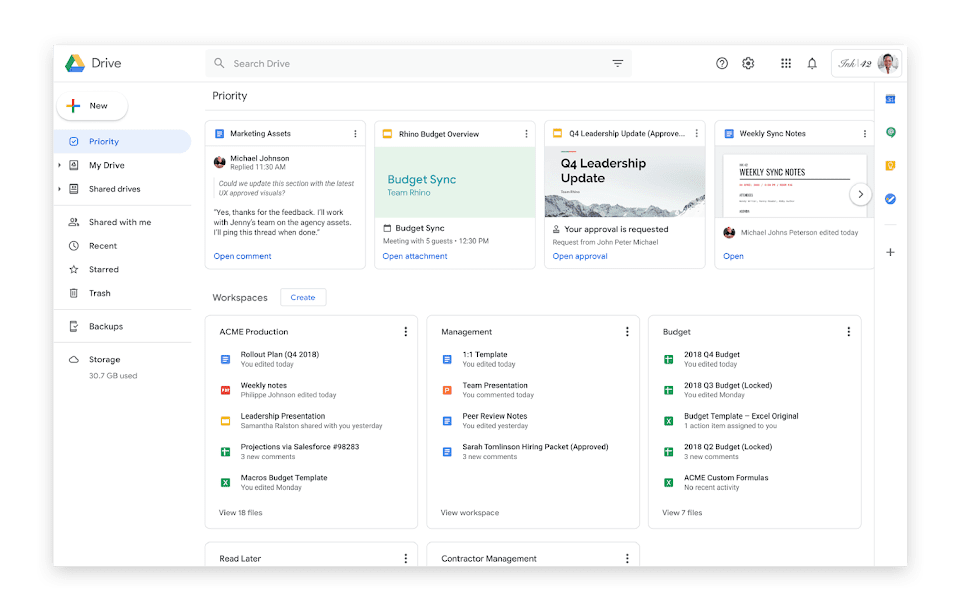Click Open link on Weekly Sync Notes
The width and height of the screenshot is (960, 611).
coord(733,257)
